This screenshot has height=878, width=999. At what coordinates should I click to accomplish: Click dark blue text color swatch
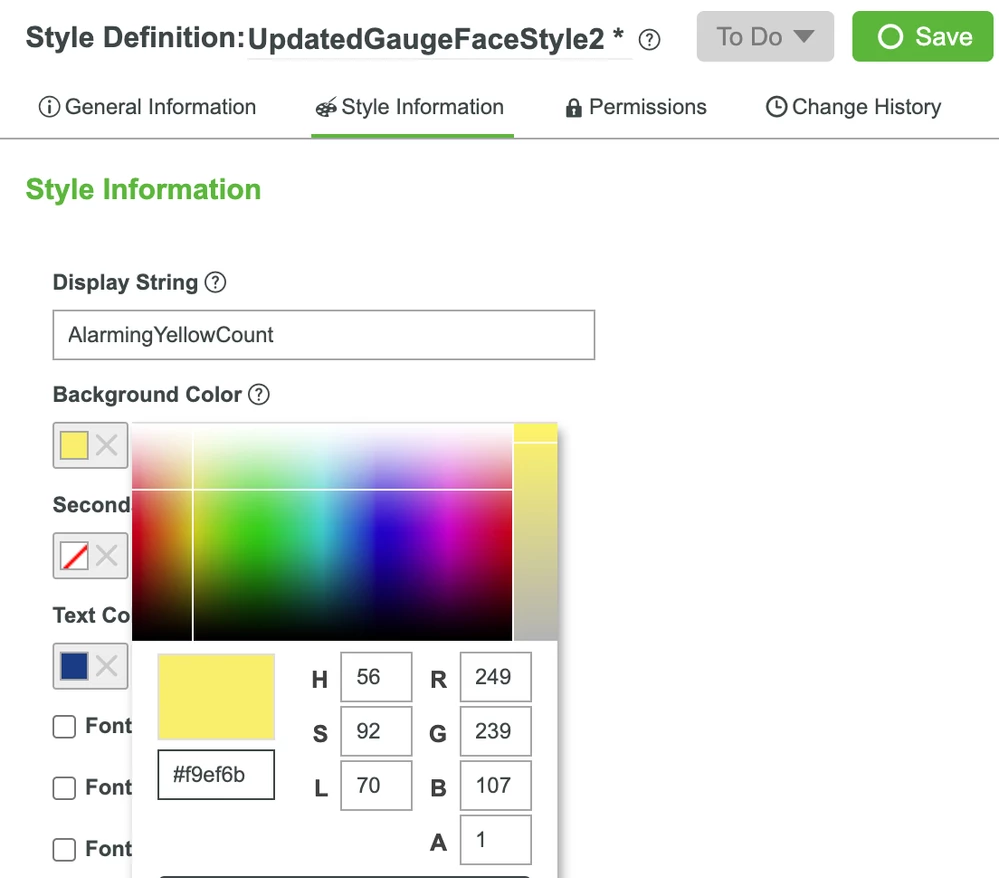point(74,666)
